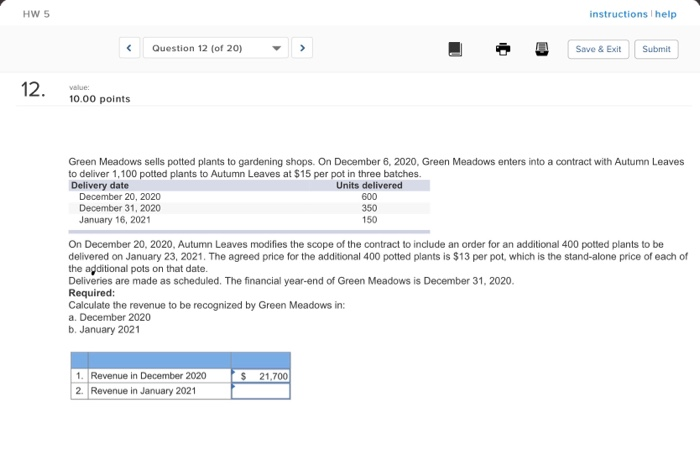This screenshot has width=700, height=471.
Task: Click the 'Required:' bold heading
Action: [x=92, y=293]
